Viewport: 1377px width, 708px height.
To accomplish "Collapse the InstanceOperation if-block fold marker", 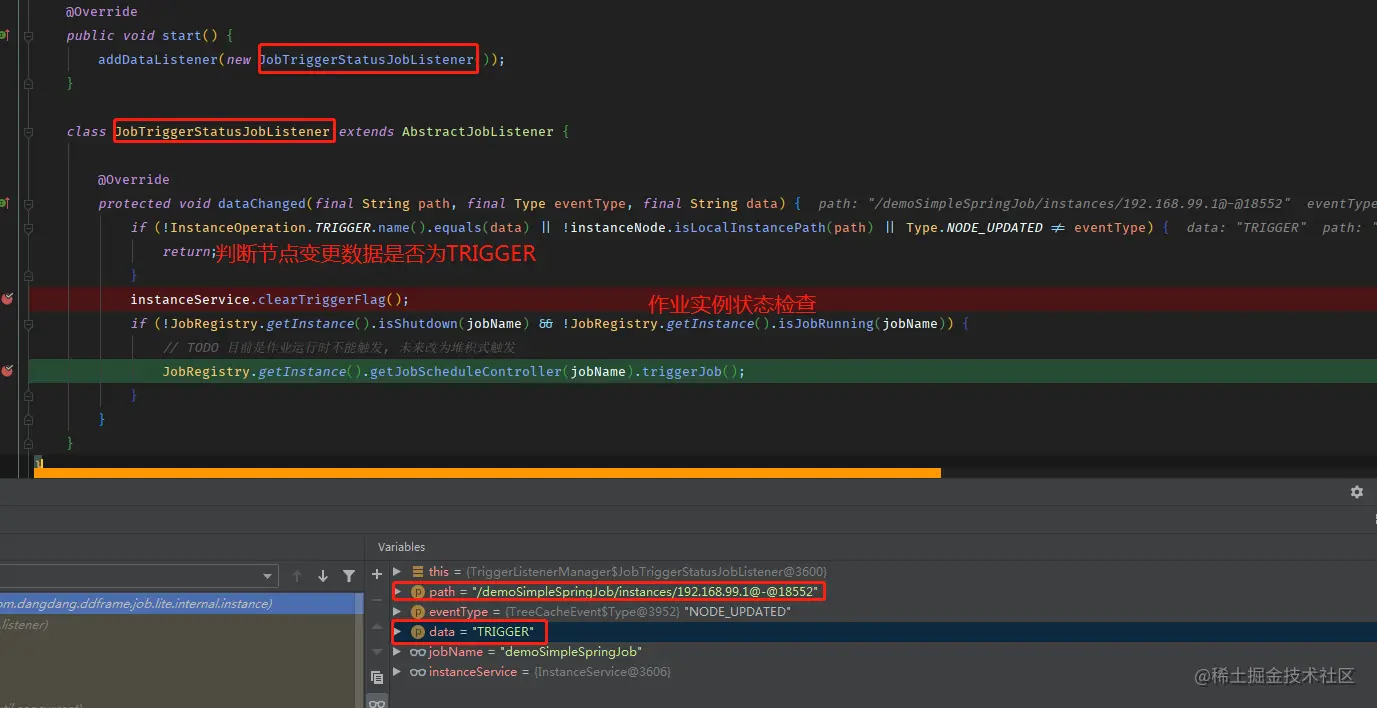I will point(28,227).
